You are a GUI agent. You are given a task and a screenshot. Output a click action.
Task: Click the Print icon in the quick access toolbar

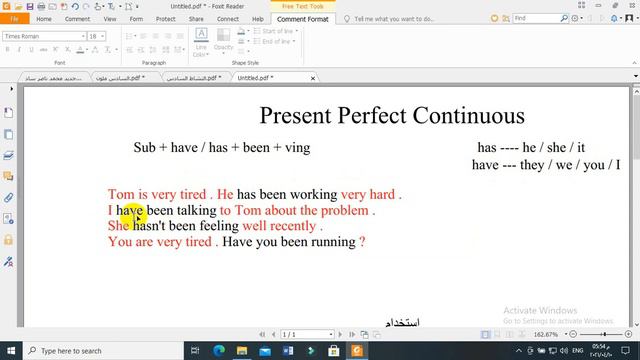pyautogui.click(x=41, y=6)
